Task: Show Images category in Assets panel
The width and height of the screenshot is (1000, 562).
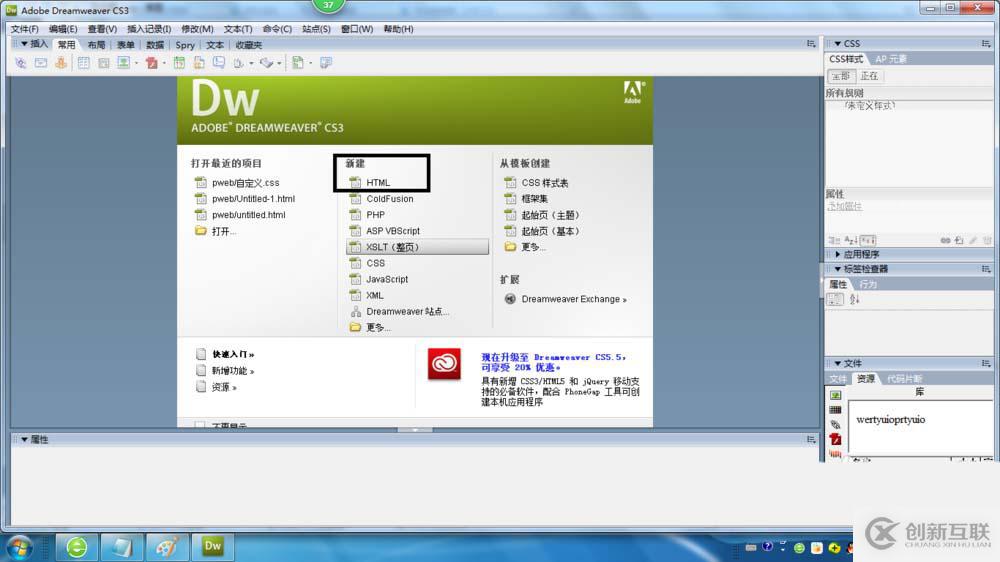Action: pyautogui.click(x=835, y=396)
